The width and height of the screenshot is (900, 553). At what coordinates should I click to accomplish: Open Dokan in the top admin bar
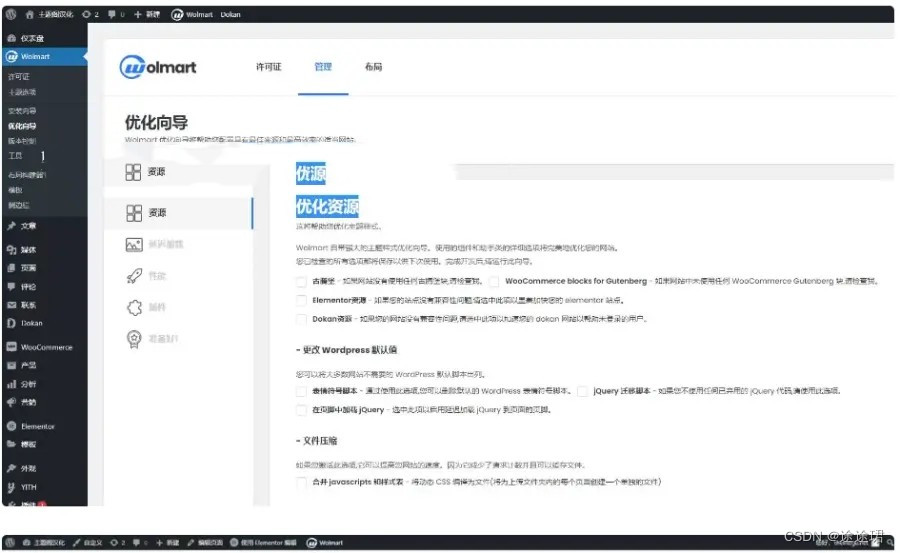pos(230,14)
